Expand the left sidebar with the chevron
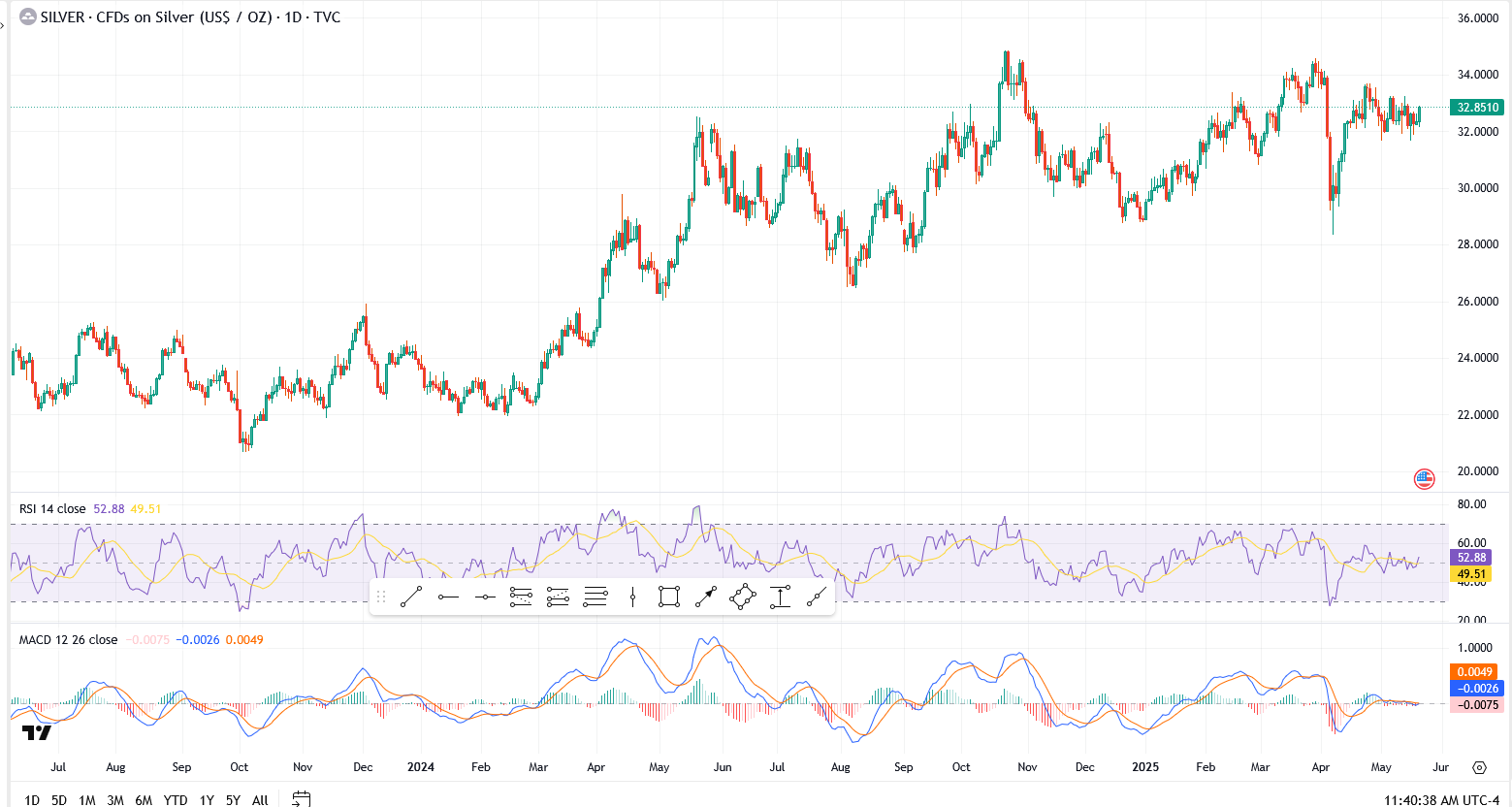1512x807 pixels. pos(4,26)
